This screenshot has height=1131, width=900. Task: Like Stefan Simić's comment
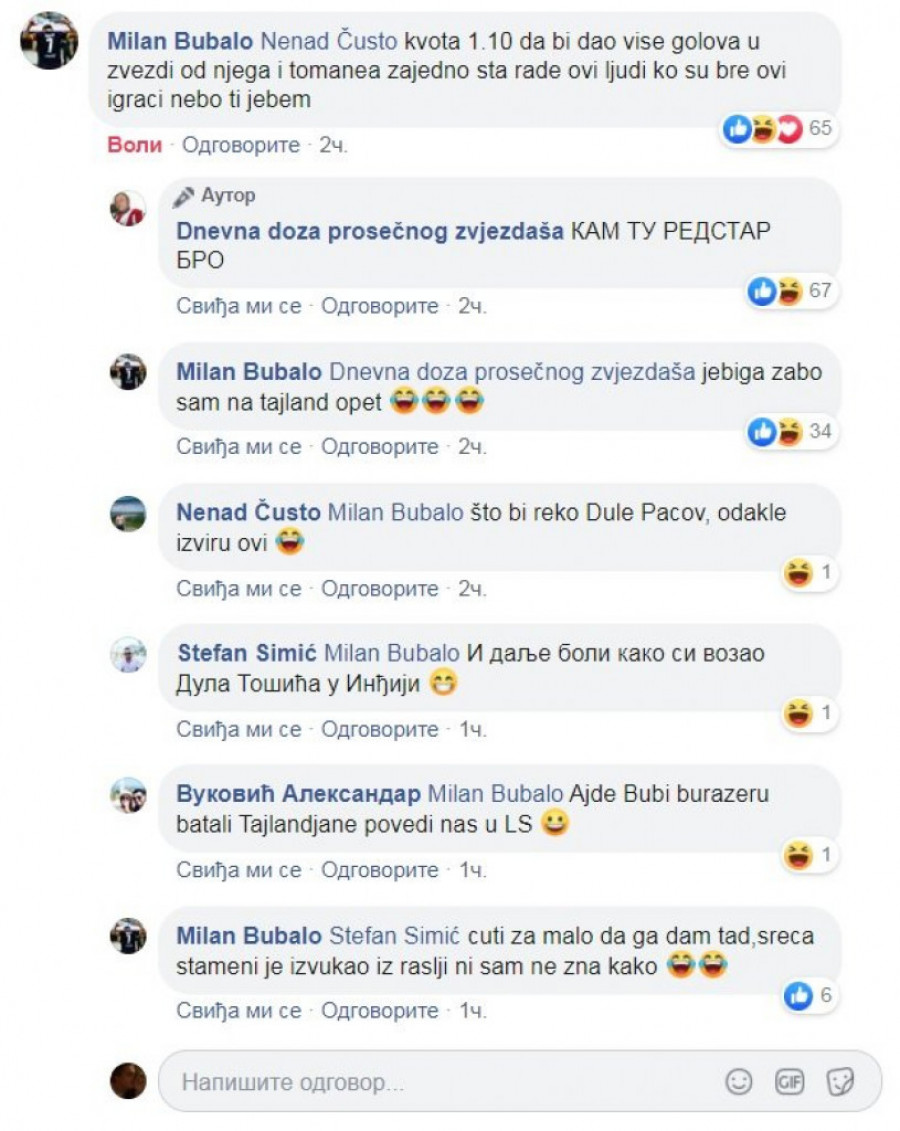(239, 729)
